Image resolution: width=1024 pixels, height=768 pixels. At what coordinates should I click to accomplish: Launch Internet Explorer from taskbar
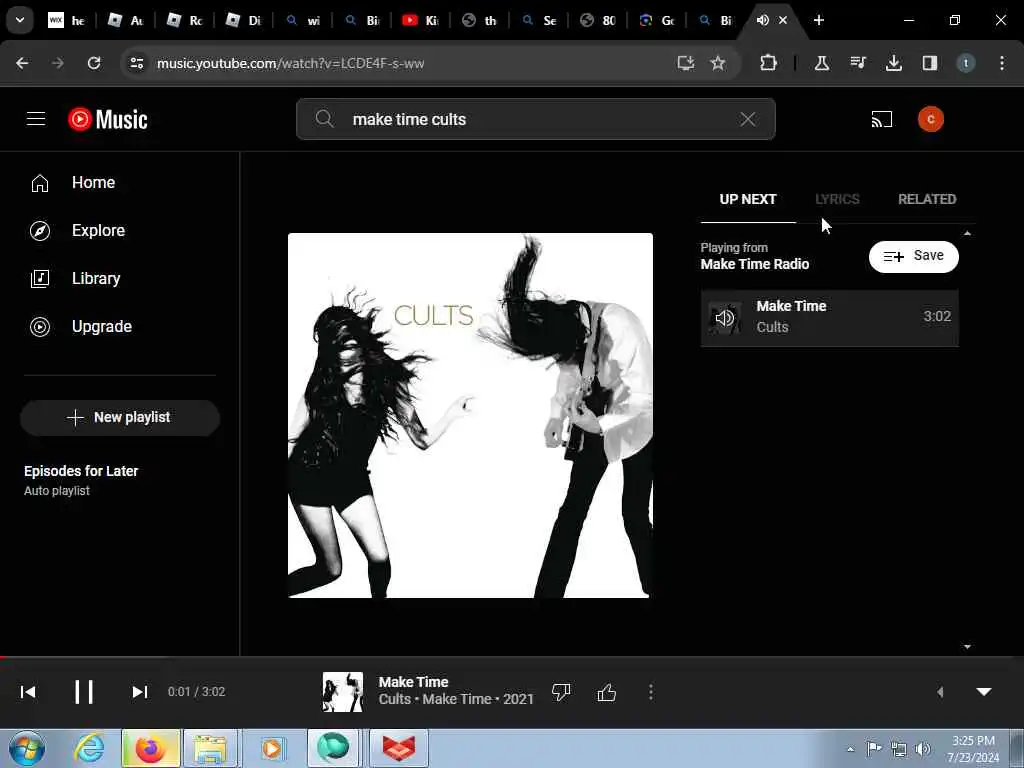click(88, 748)
